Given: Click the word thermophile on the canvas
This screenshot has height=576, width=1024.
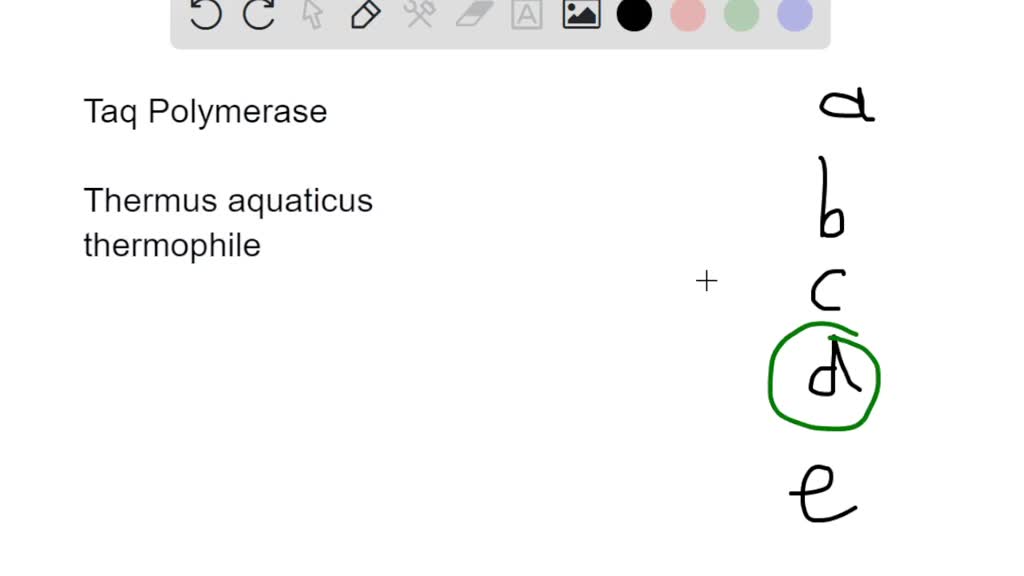Looking at the screenshot, I should click(172, 245).
